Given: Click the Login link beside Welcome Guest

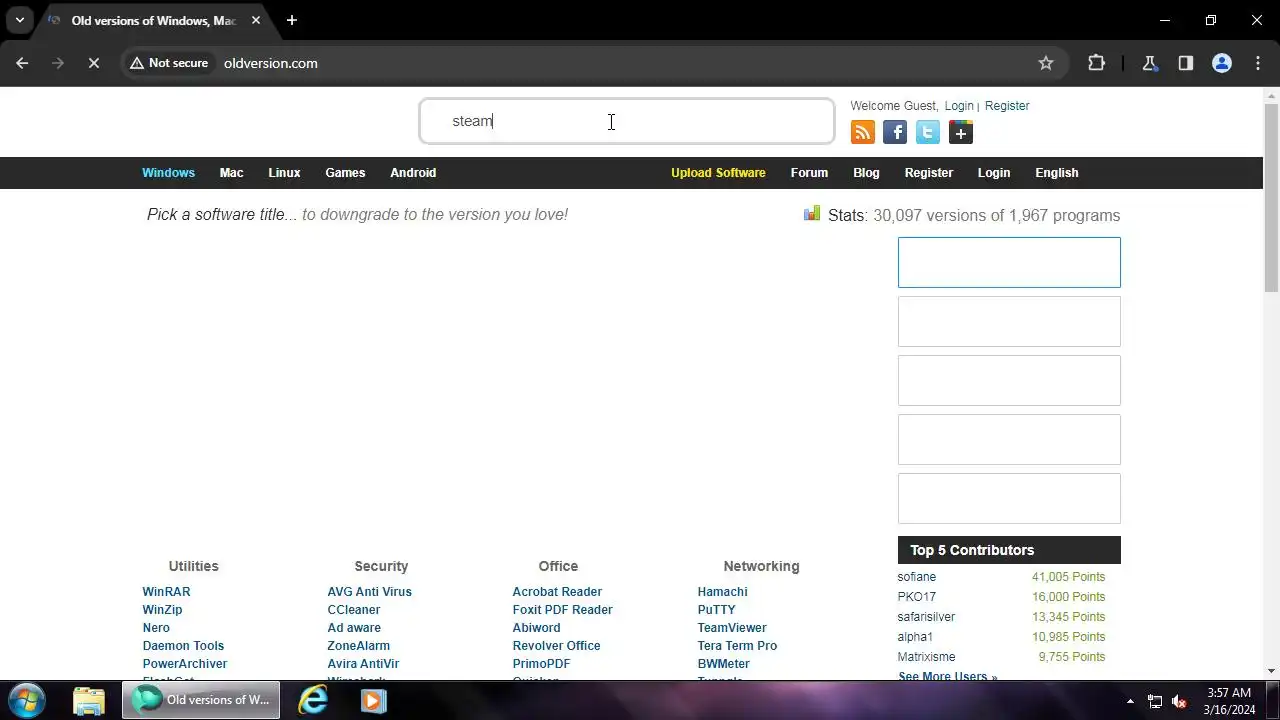Looking at the screenshot, I should coord(958,106).
